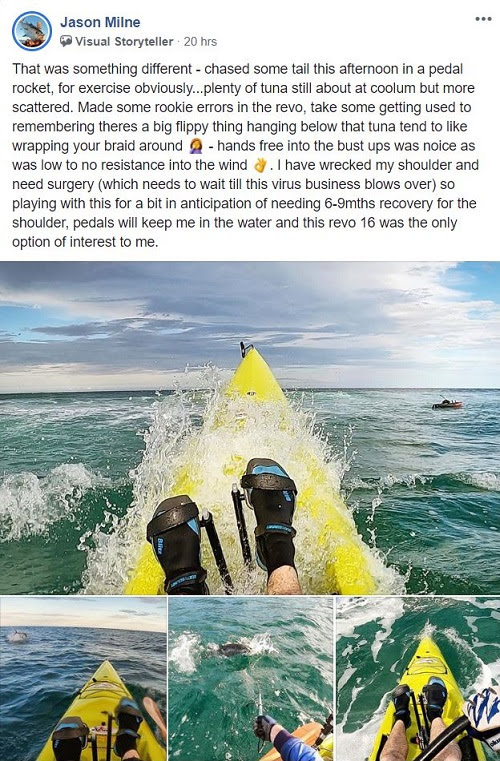Viewport: 500px width, 761px height.
Task: Open the bottom-left photo with jumping fish
Action: point(83,679)
